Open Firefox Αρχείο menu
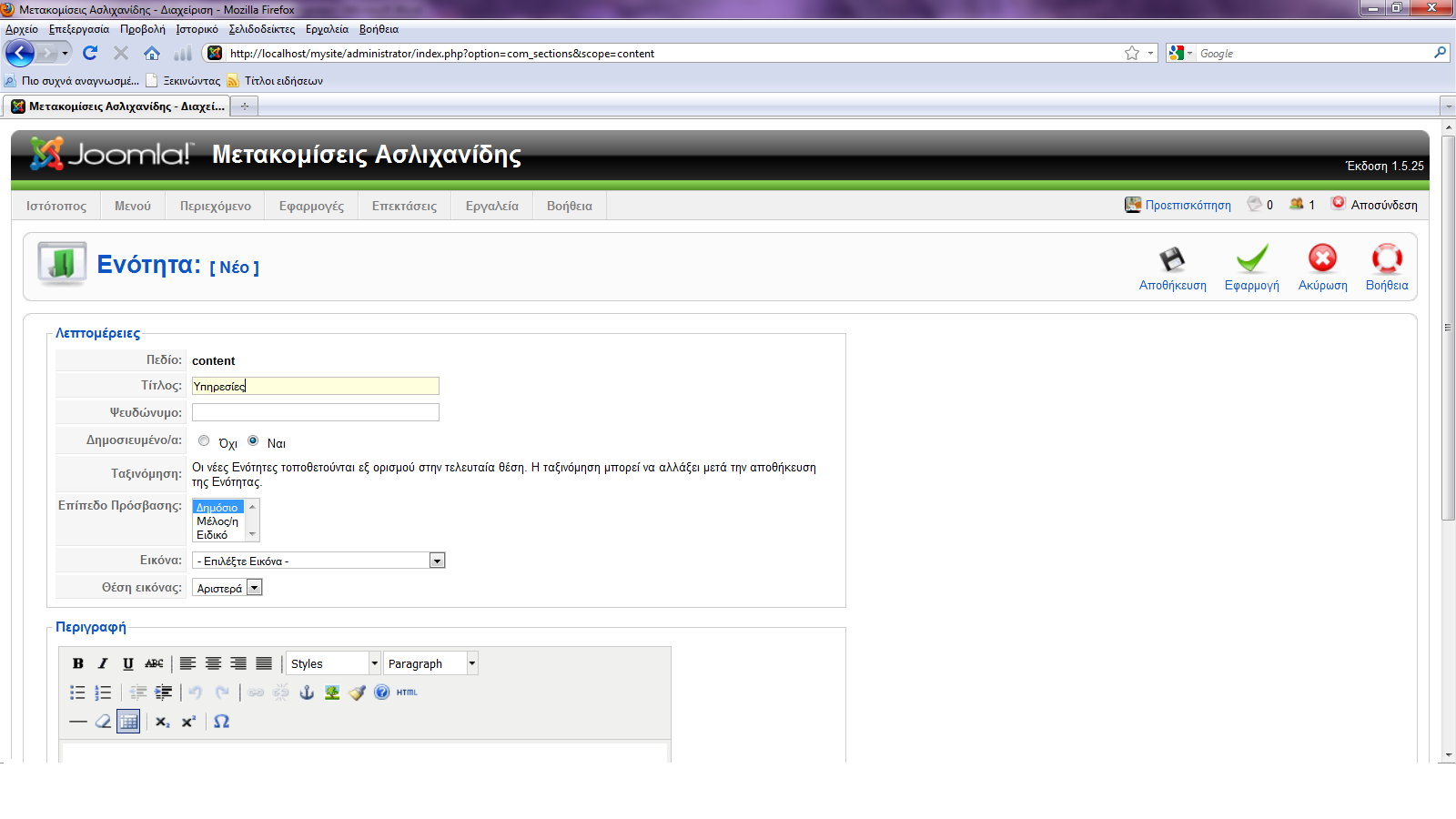This screenshot has height=819, width=1456. click(22, 29)
